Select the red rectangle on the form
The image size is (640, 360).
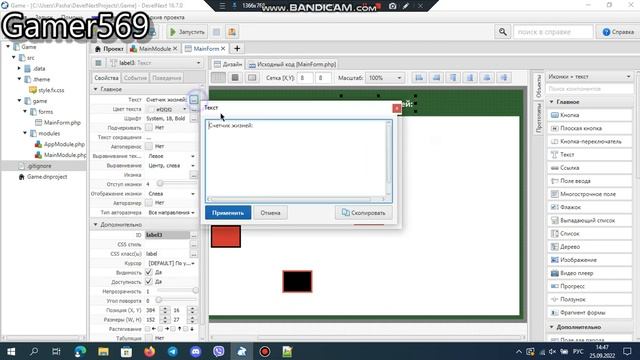click(226, 236)
